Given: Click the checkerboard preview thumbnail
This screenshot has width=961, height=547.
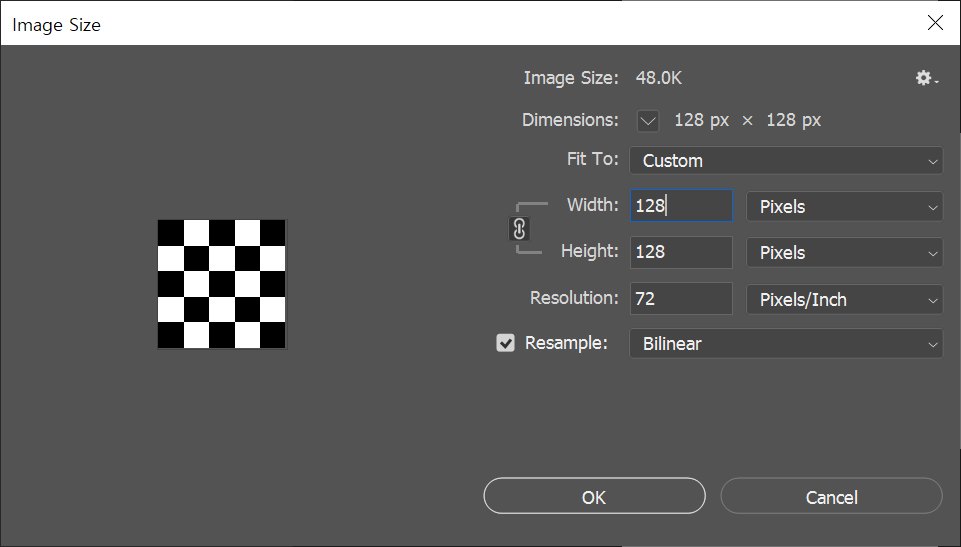Looking at the screenshot, I should click(x=222, y=284).
